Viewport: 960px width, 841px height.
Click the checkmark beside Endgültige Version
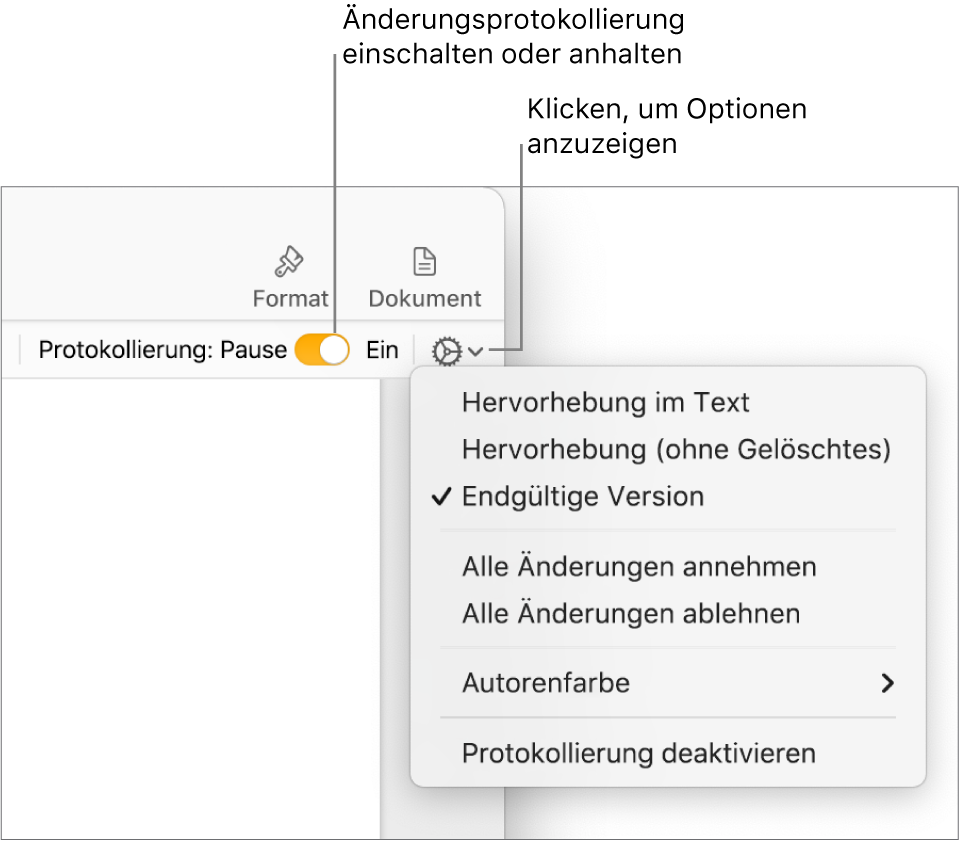(x=440, y=497)
